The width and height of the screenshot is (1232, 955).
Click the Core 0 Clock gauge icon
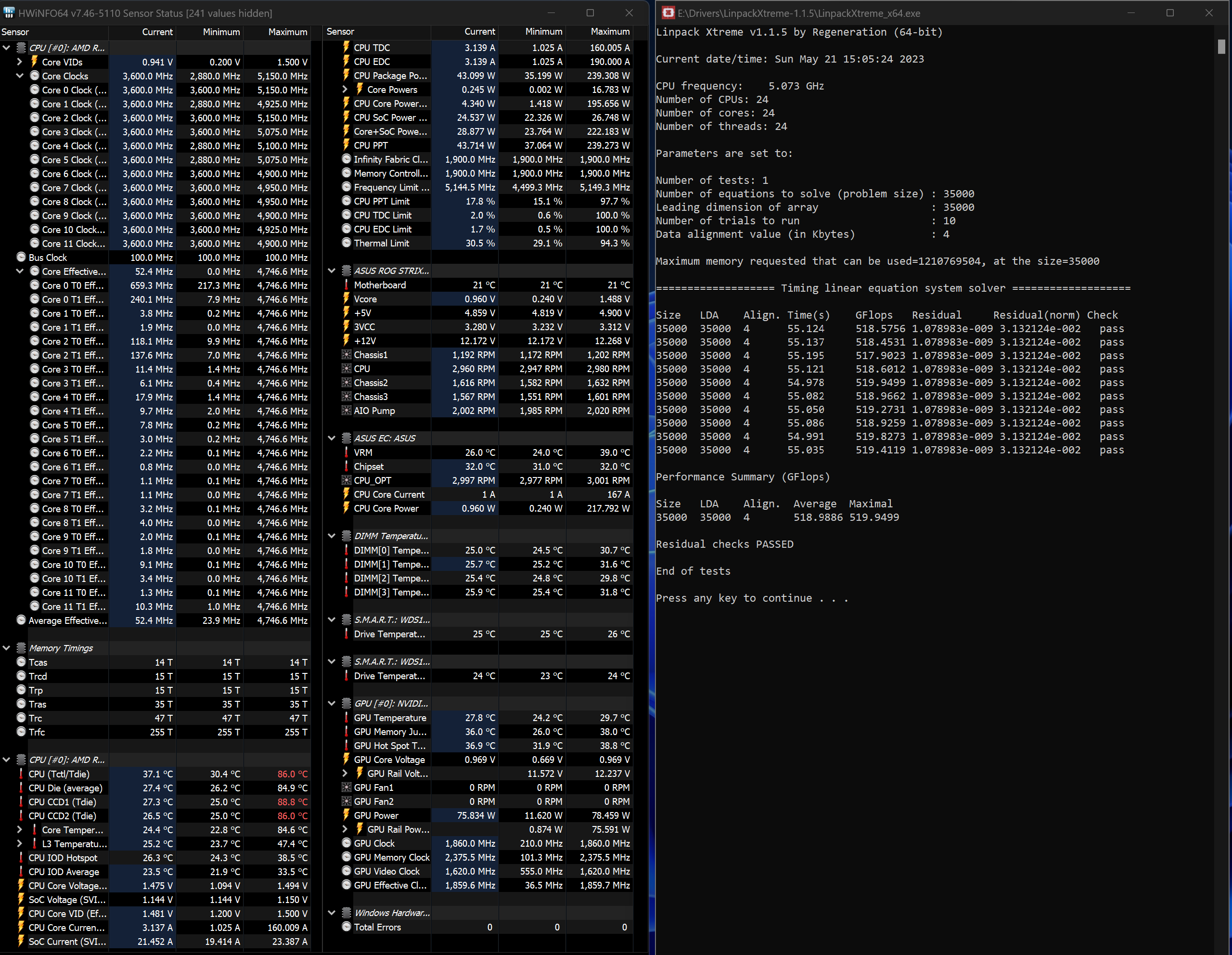(x=35, y=89)
